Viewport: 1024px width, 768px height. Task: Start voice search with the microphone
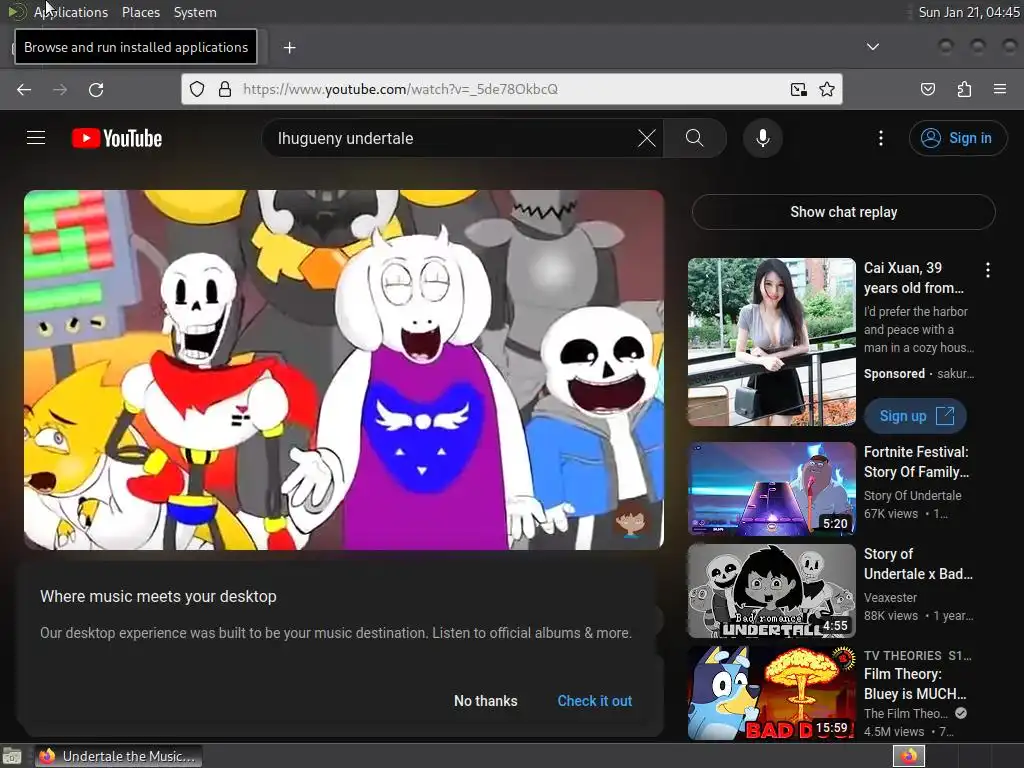[x=763, y=138]
